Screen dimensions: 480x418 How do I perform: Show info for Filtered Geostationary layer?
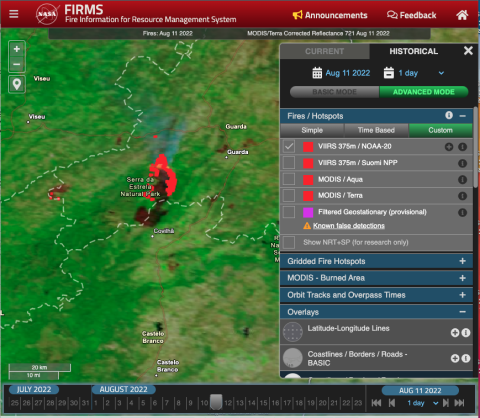[x=462, y=212]
